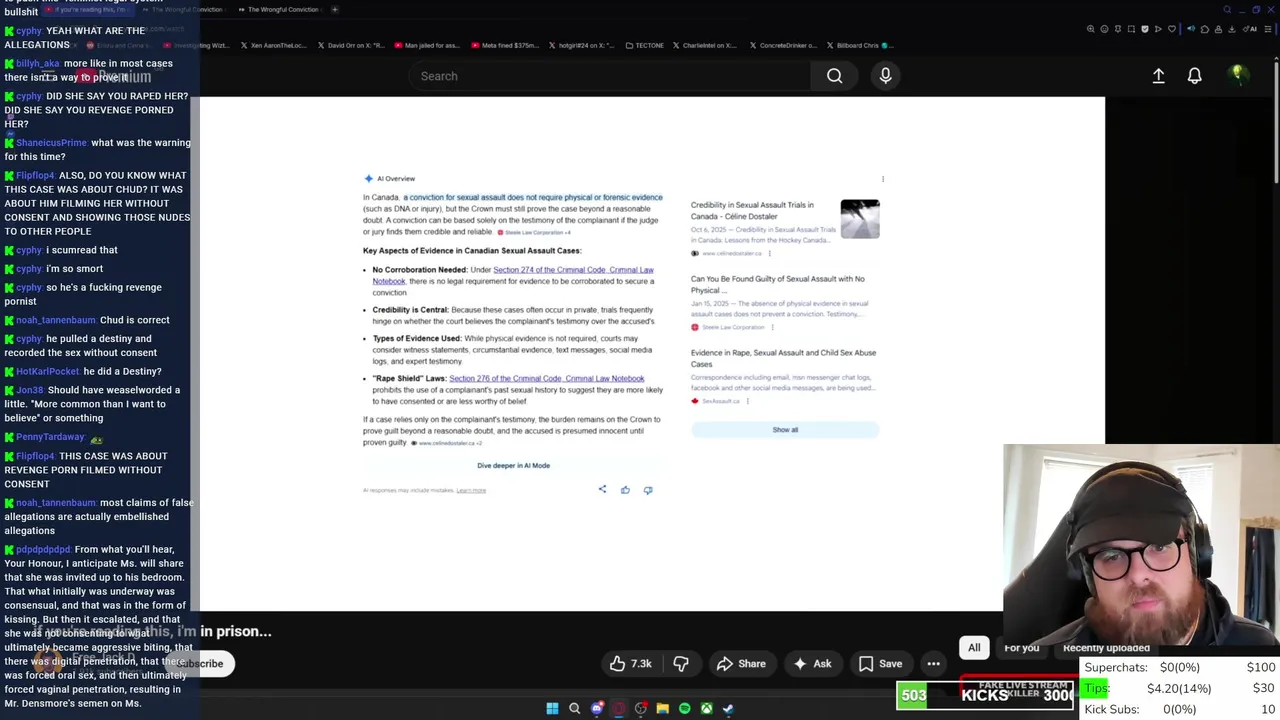The width and height of the screenshot is (1280, 720).
Task: Open Can You Be Found Guilty result
Action: (778, 284)
